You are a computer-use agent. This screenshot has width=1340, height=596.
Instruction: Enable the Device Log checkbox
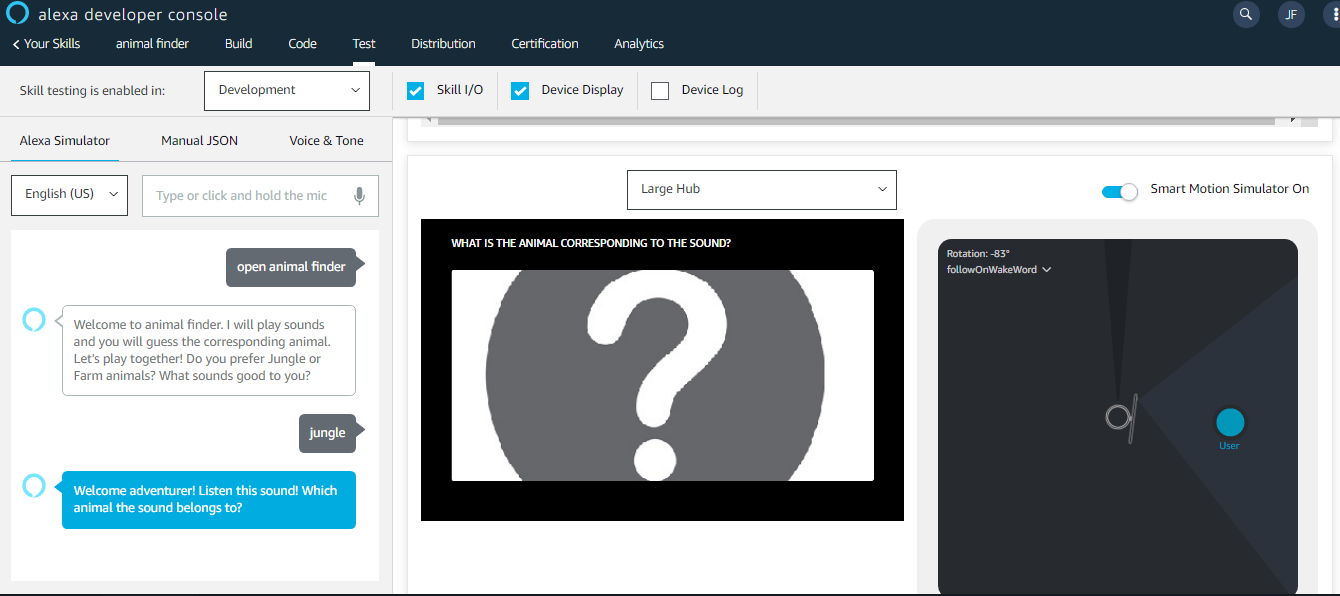[660, 91]
